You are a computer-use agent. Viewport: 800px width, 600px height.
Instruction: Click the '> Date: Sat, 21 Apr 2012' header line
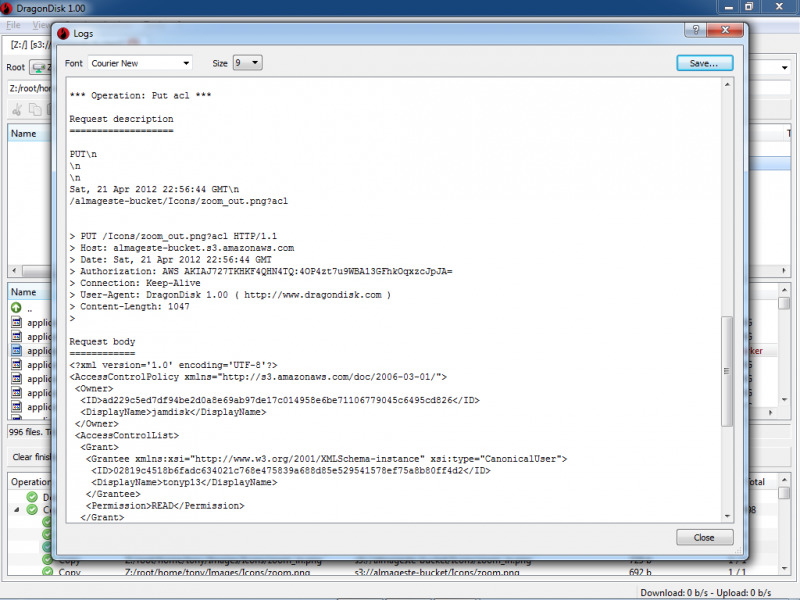[x=171, y=260]
